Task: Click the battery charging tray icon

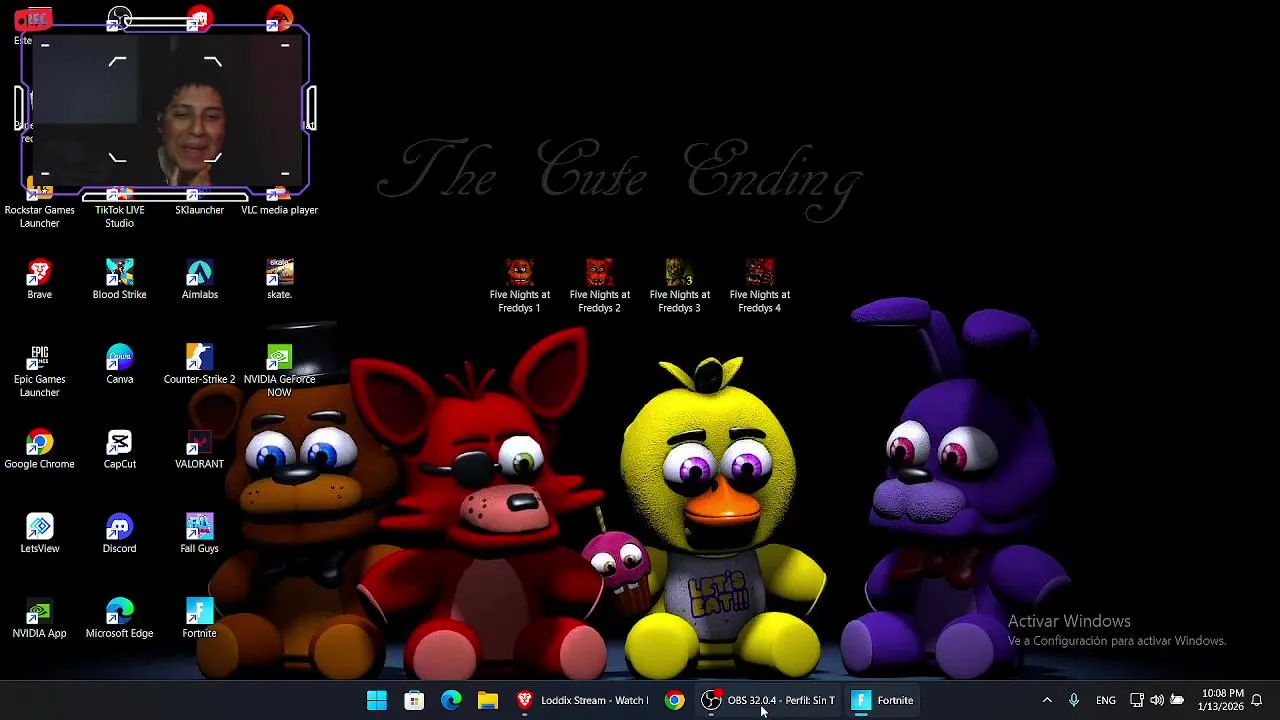Action: (x=1177, y=700)
